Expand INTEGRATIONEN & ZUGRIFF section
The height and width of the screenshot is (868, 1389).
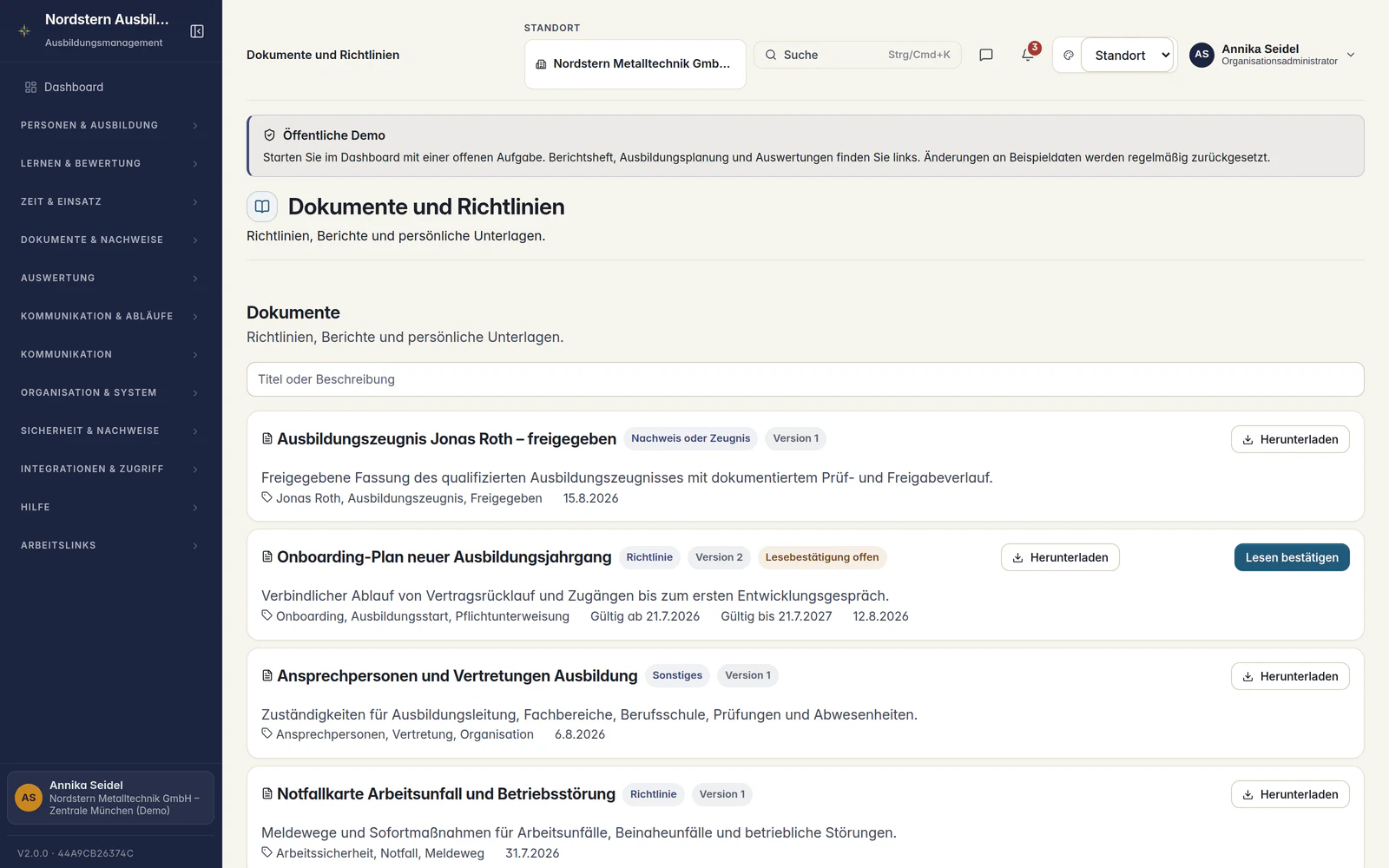point(111,469)
